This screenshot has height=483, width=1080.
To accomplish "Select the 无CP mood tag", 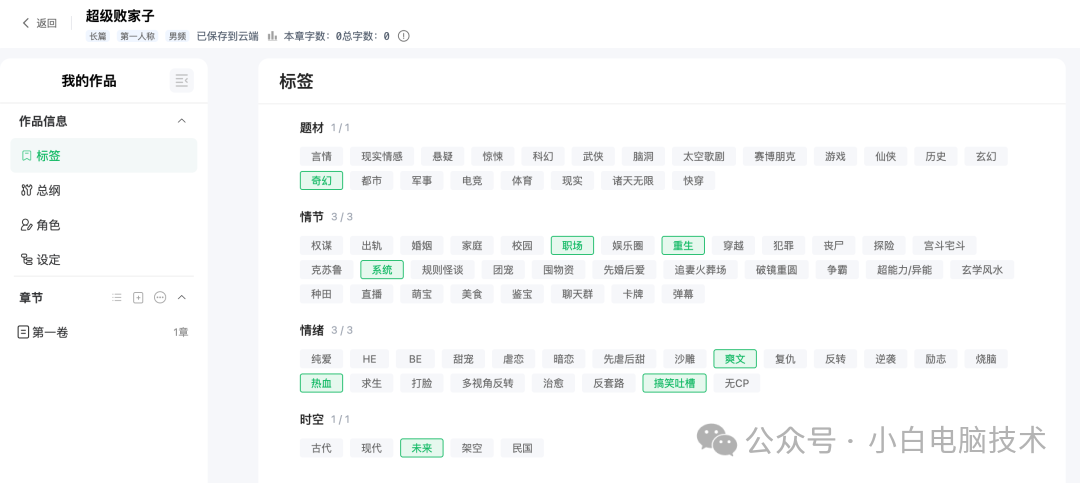I will [736, 383].
